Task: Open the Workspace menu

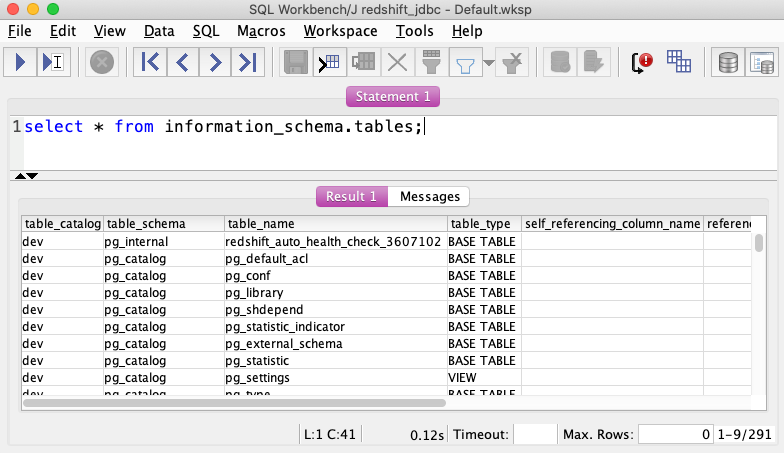Action: click(340, 31)
